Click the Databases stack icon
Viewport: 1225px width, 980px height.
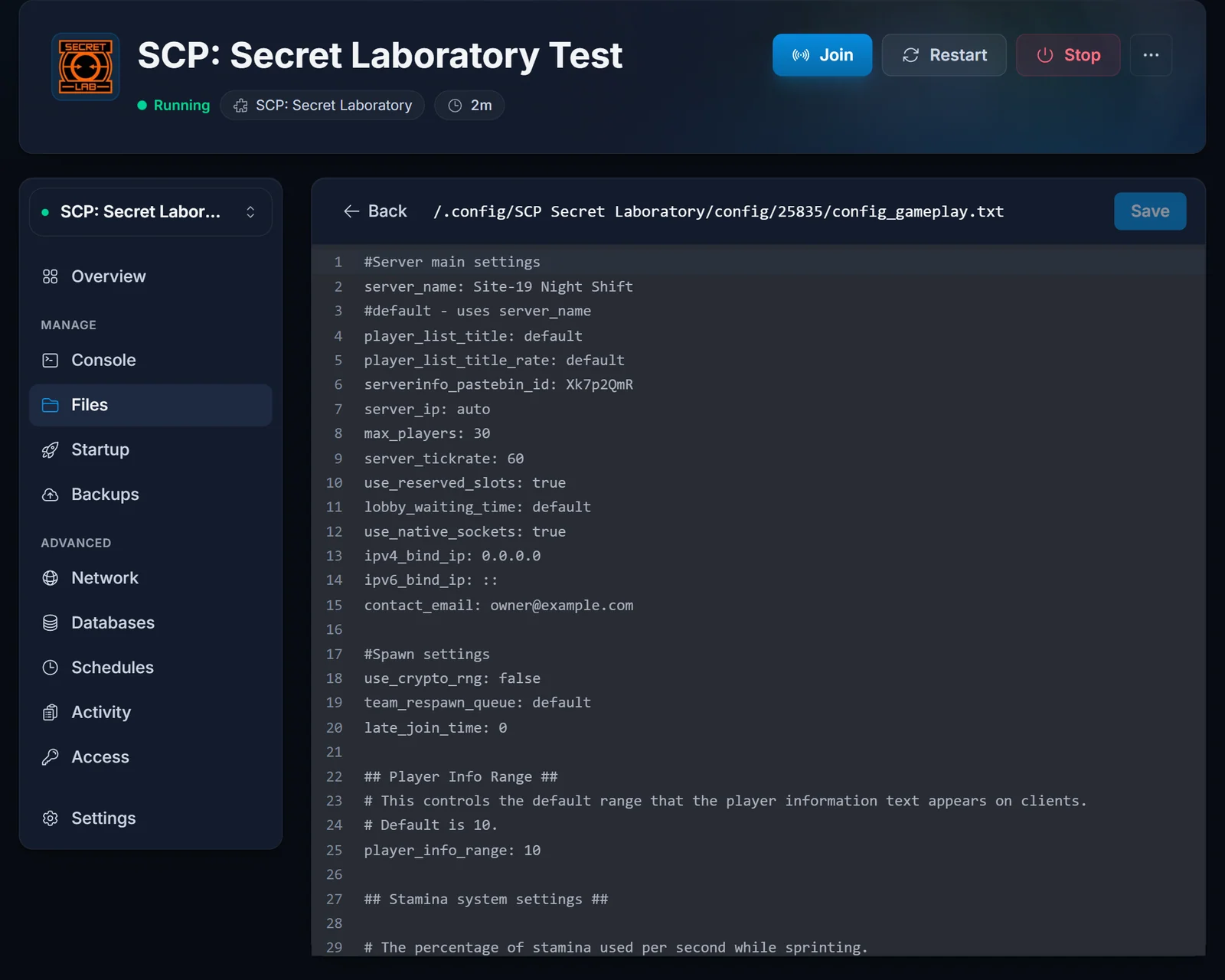51,622
